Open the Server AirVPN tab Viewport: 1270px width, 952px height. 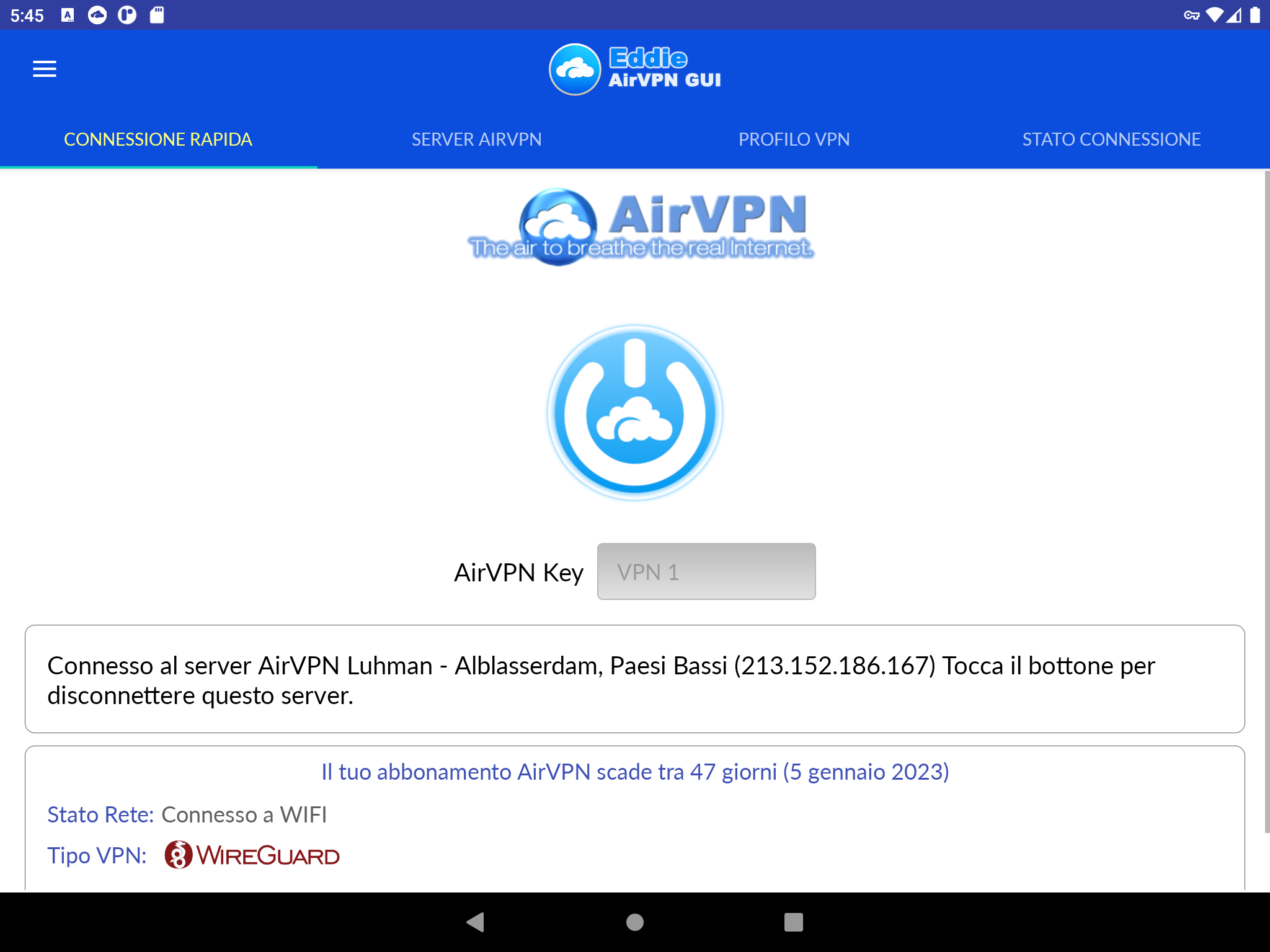476,139
